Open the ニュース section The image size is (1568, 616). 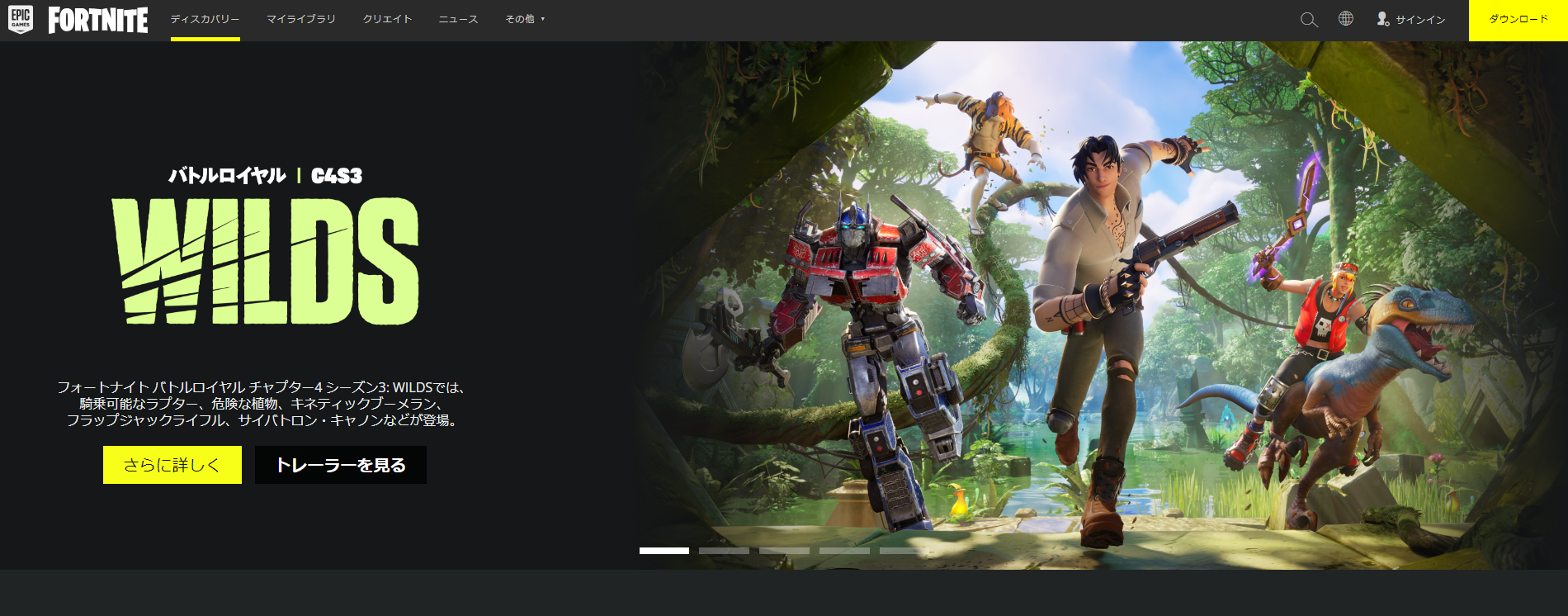click(458, 20)
